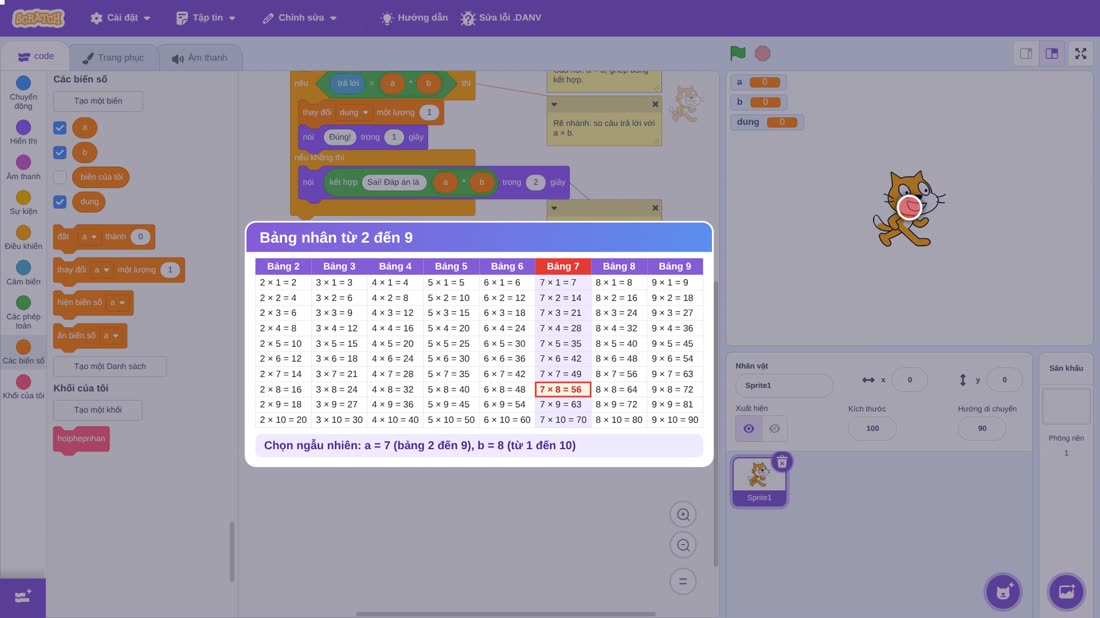Switch to the Âm thanh tab
Screen dimensions: 1100x618
pos(200,58)
